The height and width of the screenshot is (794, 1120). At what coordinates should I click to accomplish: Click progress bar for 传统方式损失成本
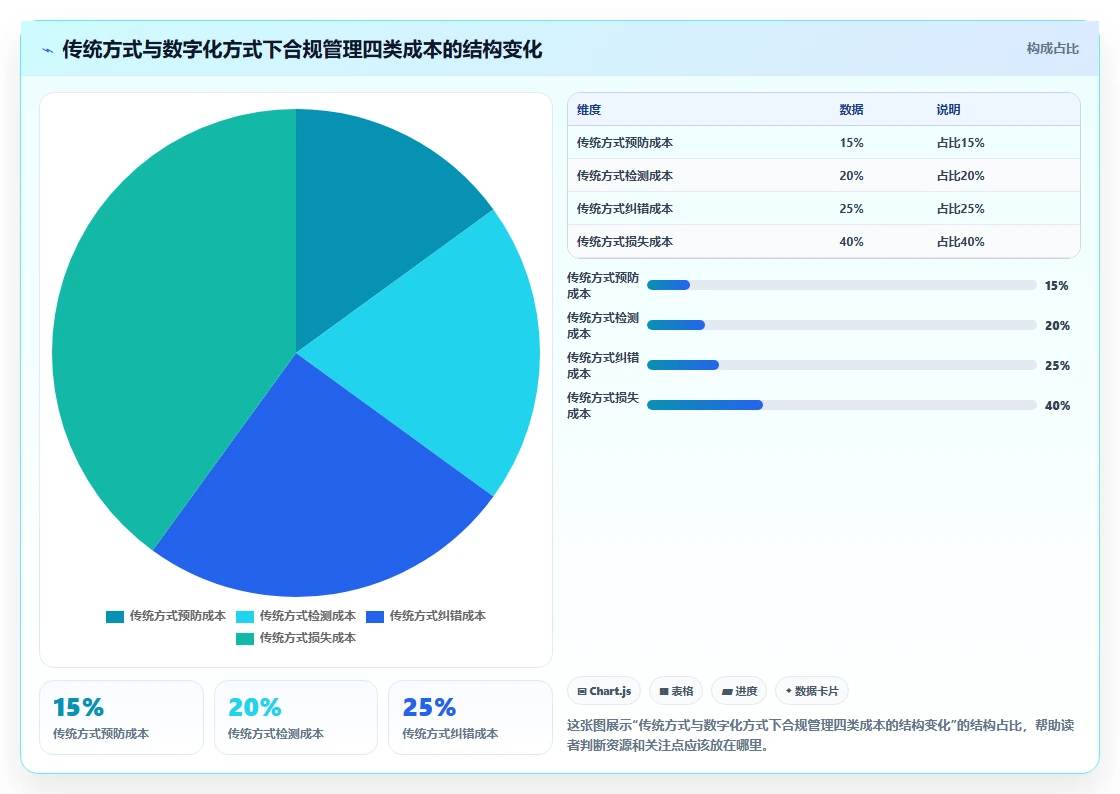[x=841, y=405]
